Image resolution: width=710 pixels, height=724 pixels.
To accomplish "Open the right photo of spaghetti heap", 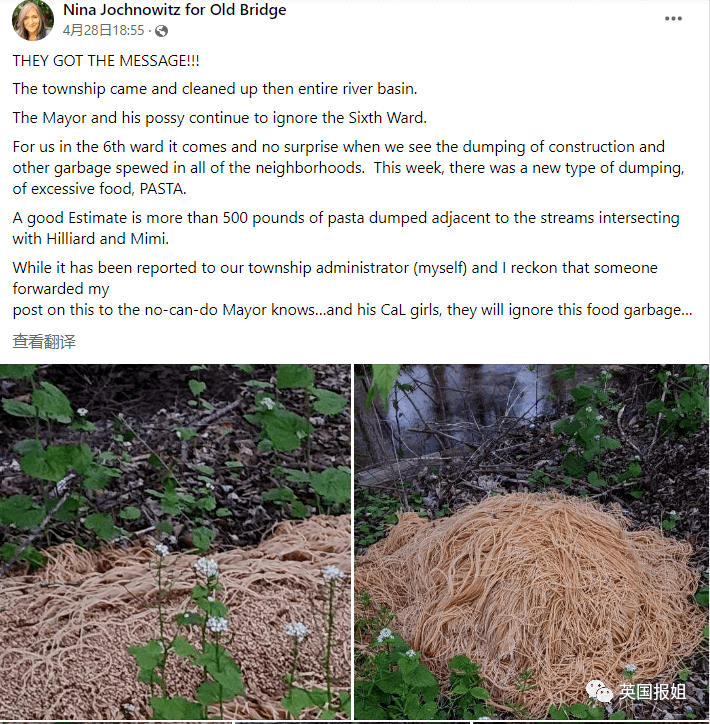I will pyautogui.click(x=531, y=542).
